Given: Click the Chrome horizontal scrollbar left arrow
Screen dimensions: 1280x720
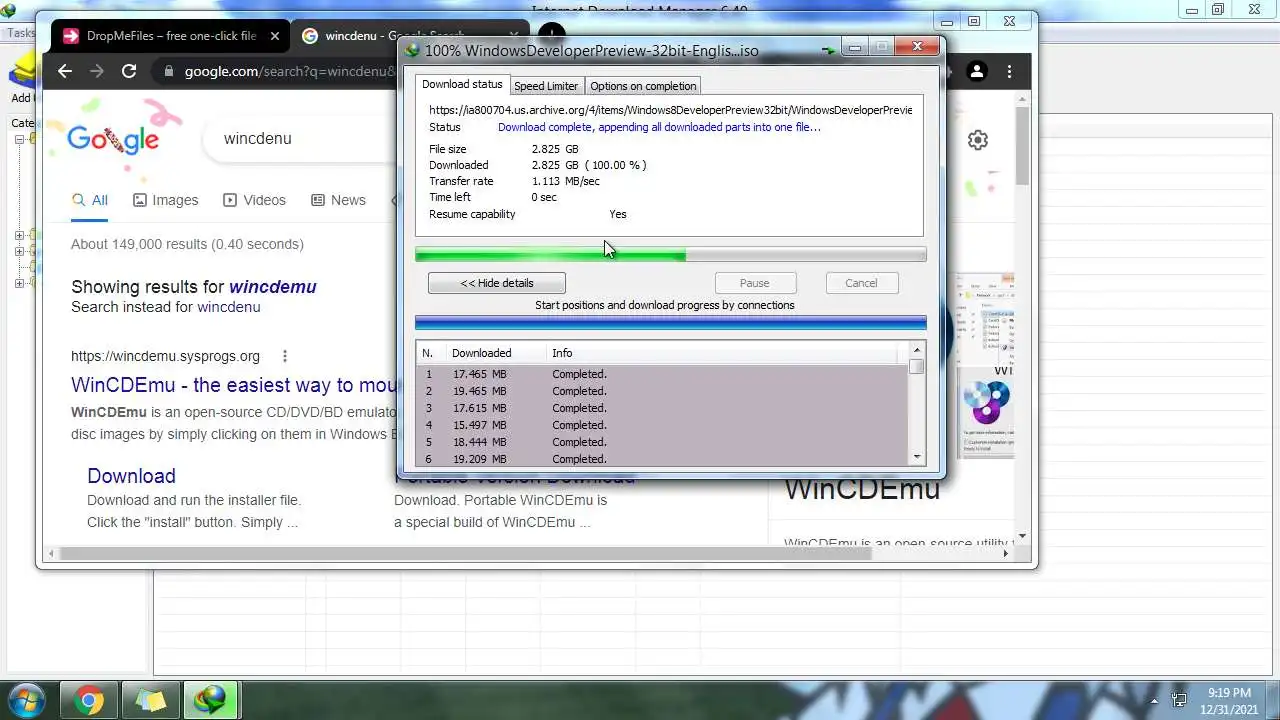Looking at the screenshot, I should (50, 553).
